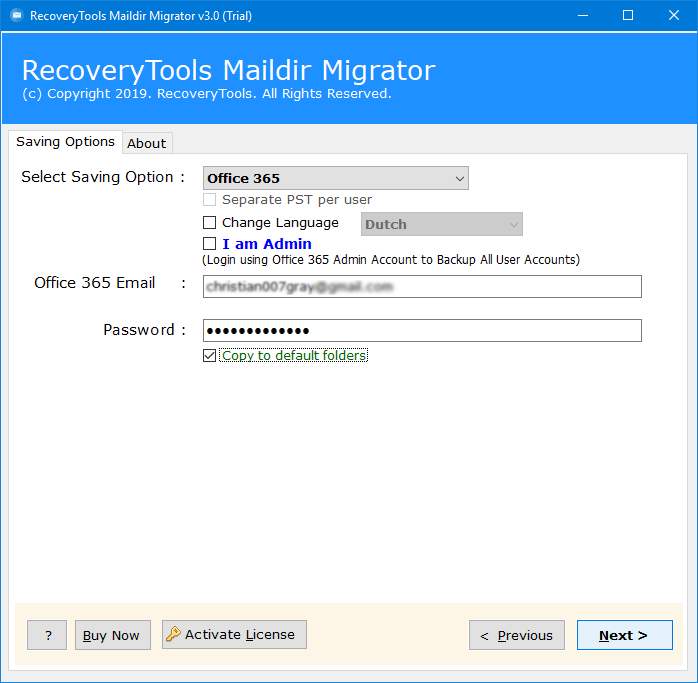This screenshot has width=698, height=683.
Task: Enable the Change Language checkbox
Action: (x=209, y=222)
